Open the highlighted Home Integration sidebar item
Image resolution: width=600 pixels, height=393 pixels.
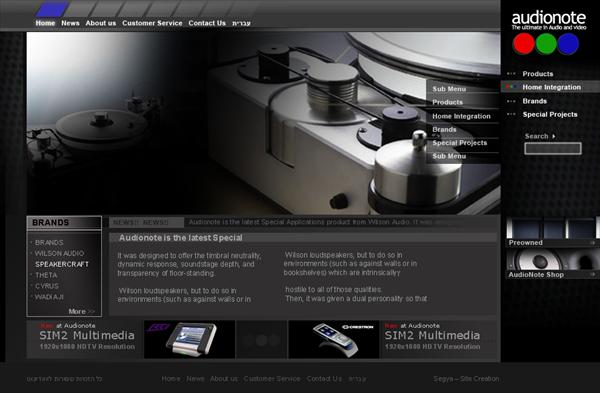pos(550,87)
